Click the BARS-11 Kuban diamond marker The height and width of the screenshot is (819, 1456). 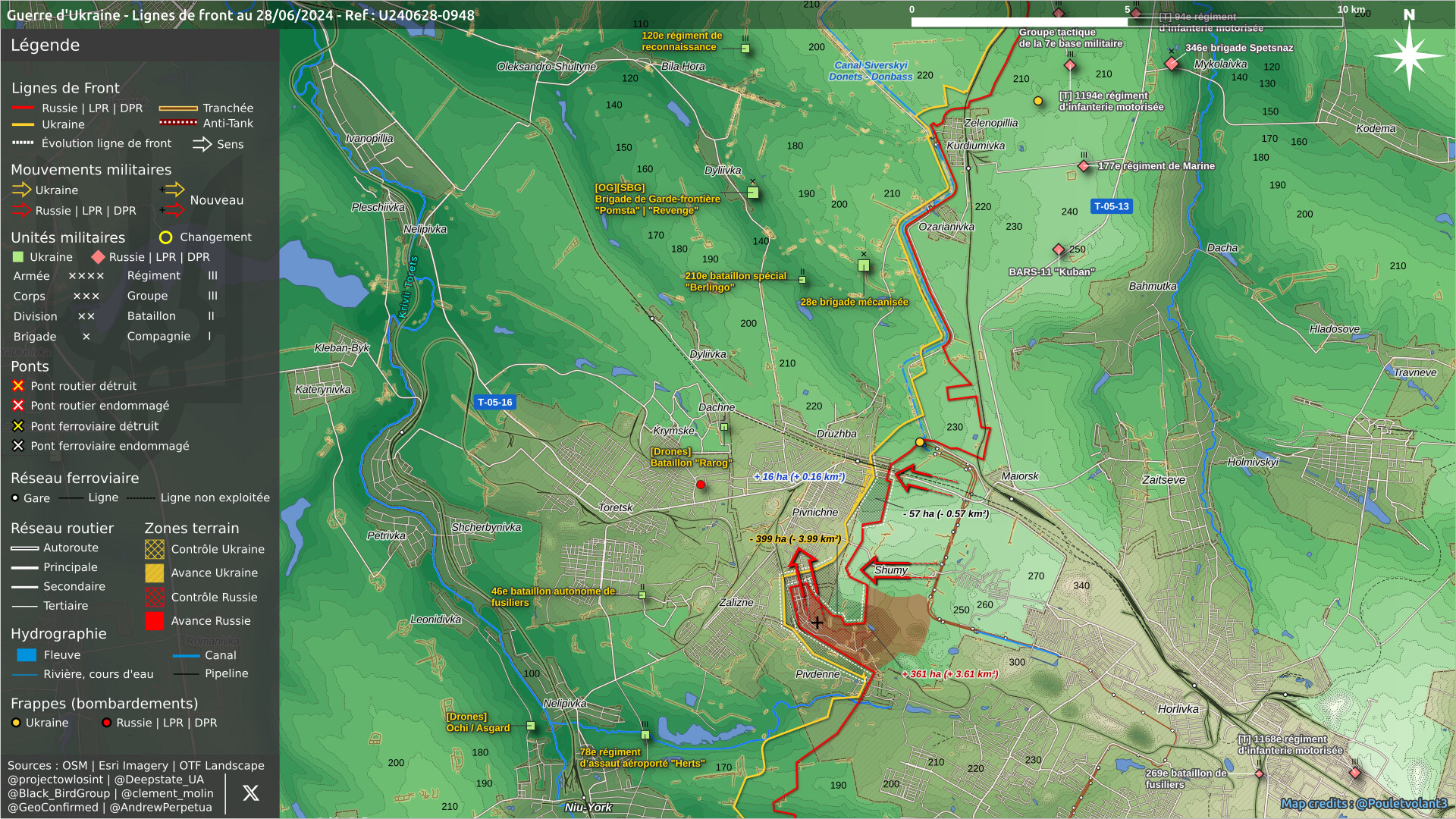(x=1059, y=249)
